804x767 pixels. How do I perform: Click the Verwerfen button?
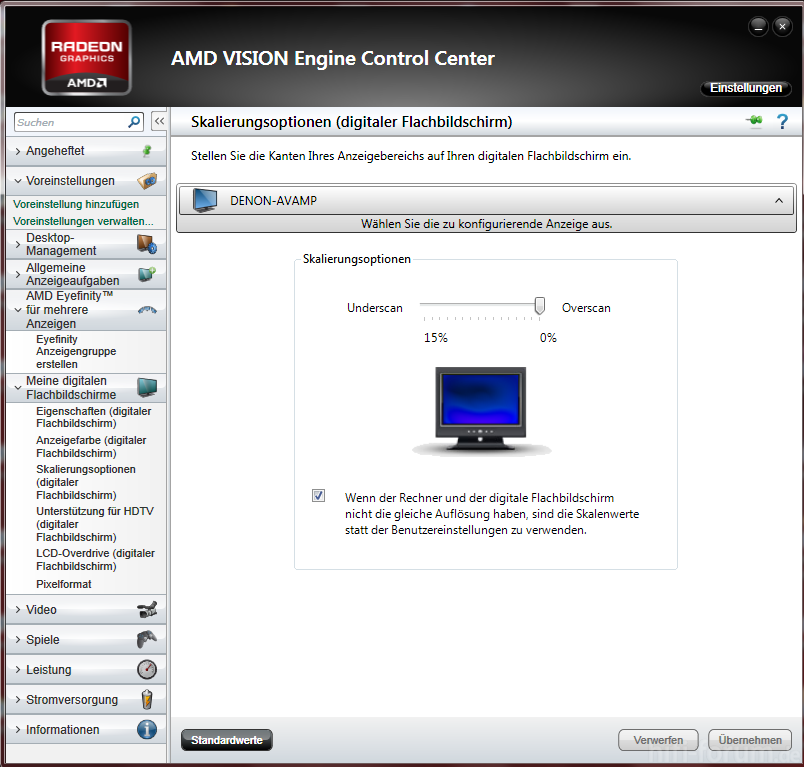click(x=658, y=740)
